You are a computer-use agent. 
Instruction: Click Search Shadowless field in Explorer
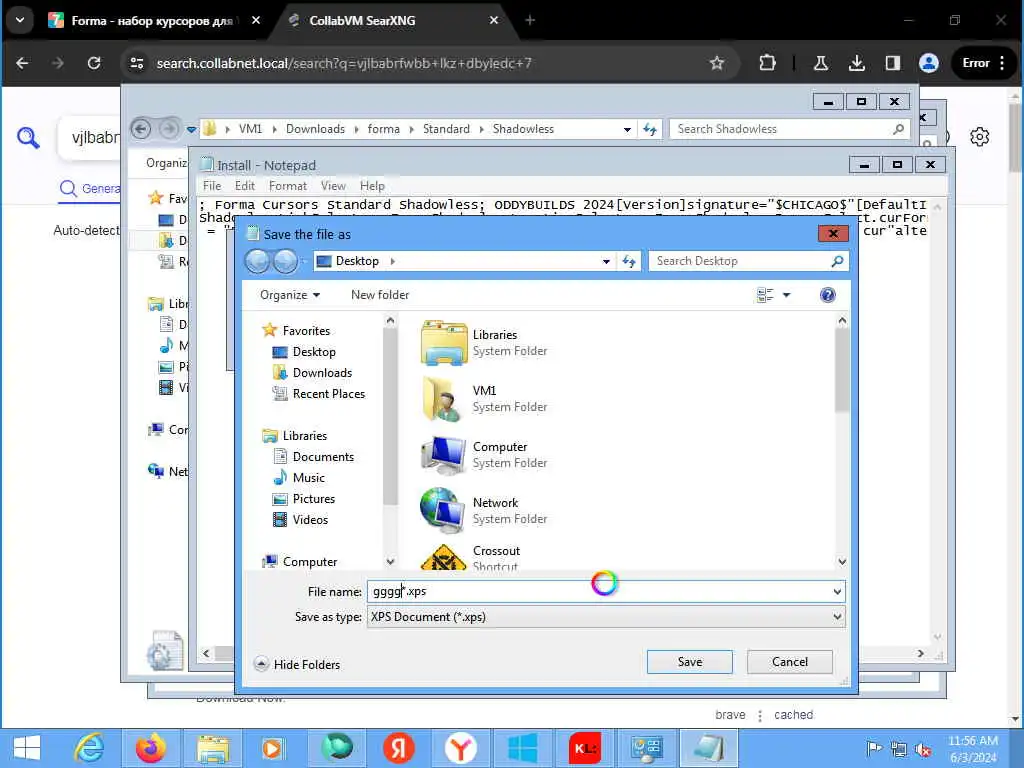(x=790, y=129)
